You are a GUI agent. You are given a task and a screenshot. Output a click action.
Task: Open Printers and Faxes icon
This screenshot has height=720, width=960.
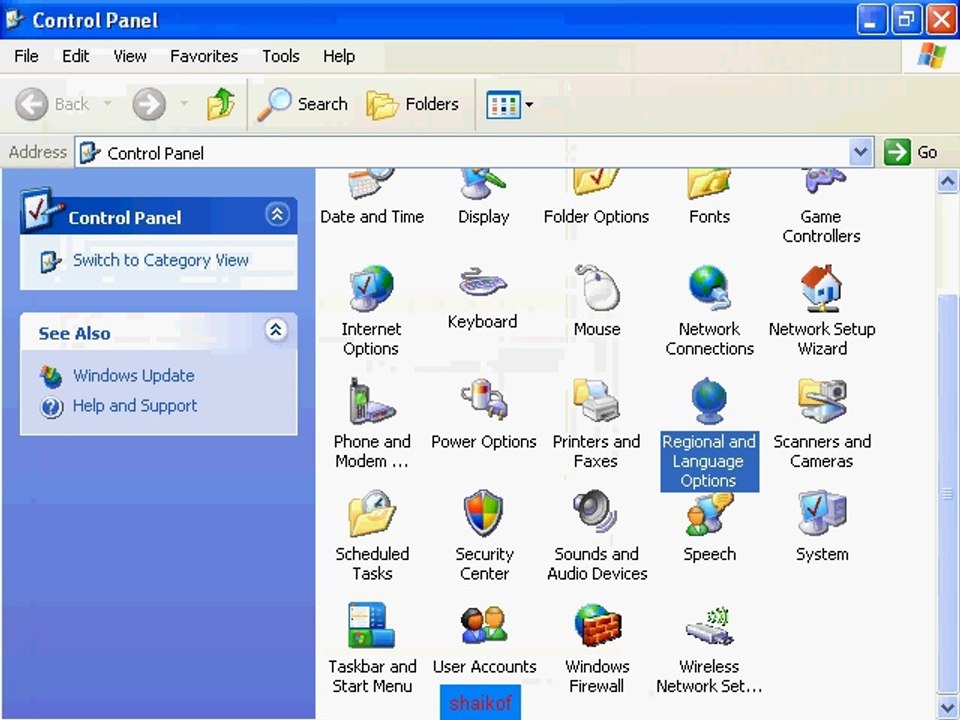tap(596, 400)
